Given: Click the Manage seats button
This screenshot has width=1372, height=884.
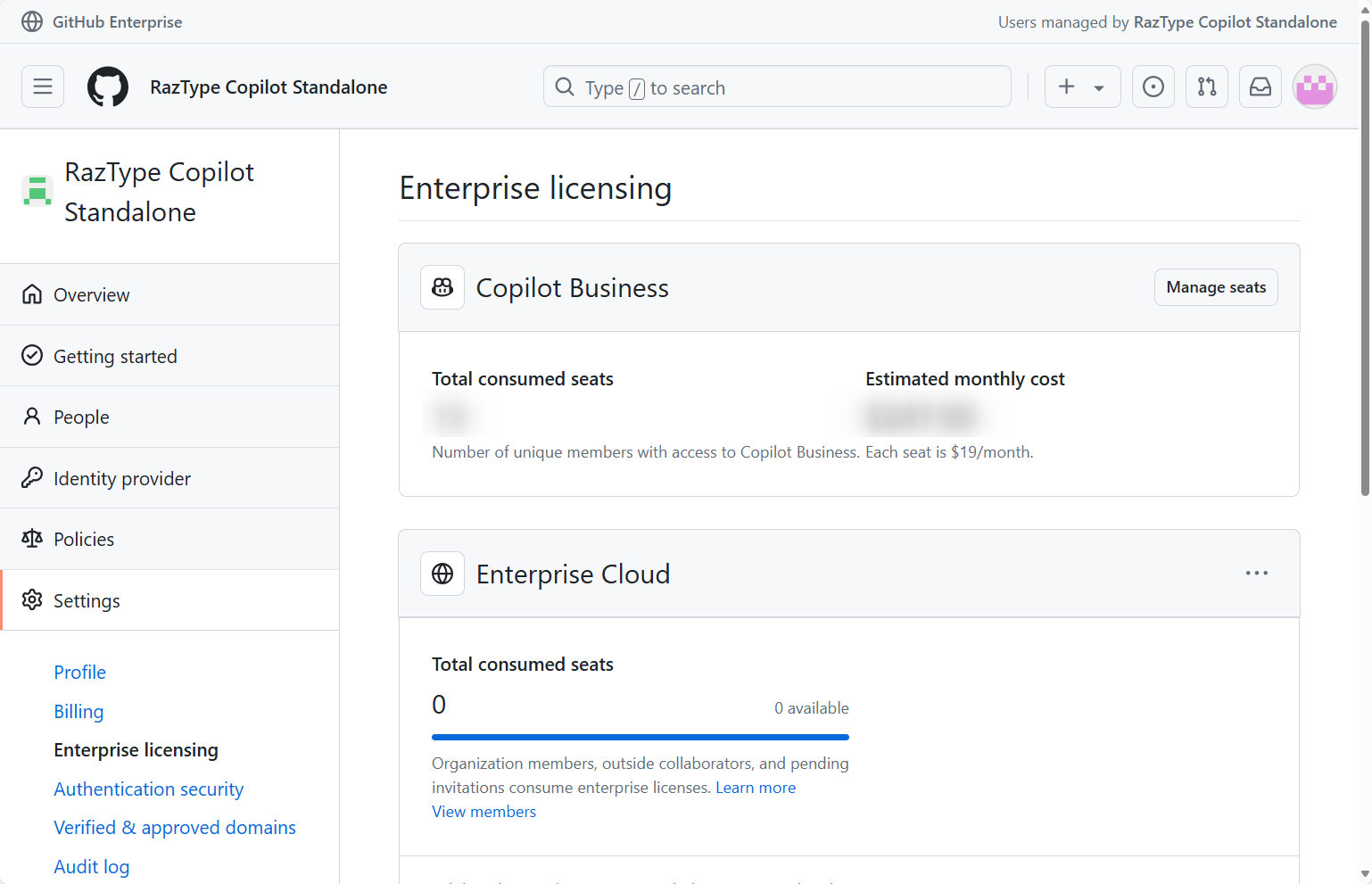Looking at the screenshot, I should (x=1215, y=286).
